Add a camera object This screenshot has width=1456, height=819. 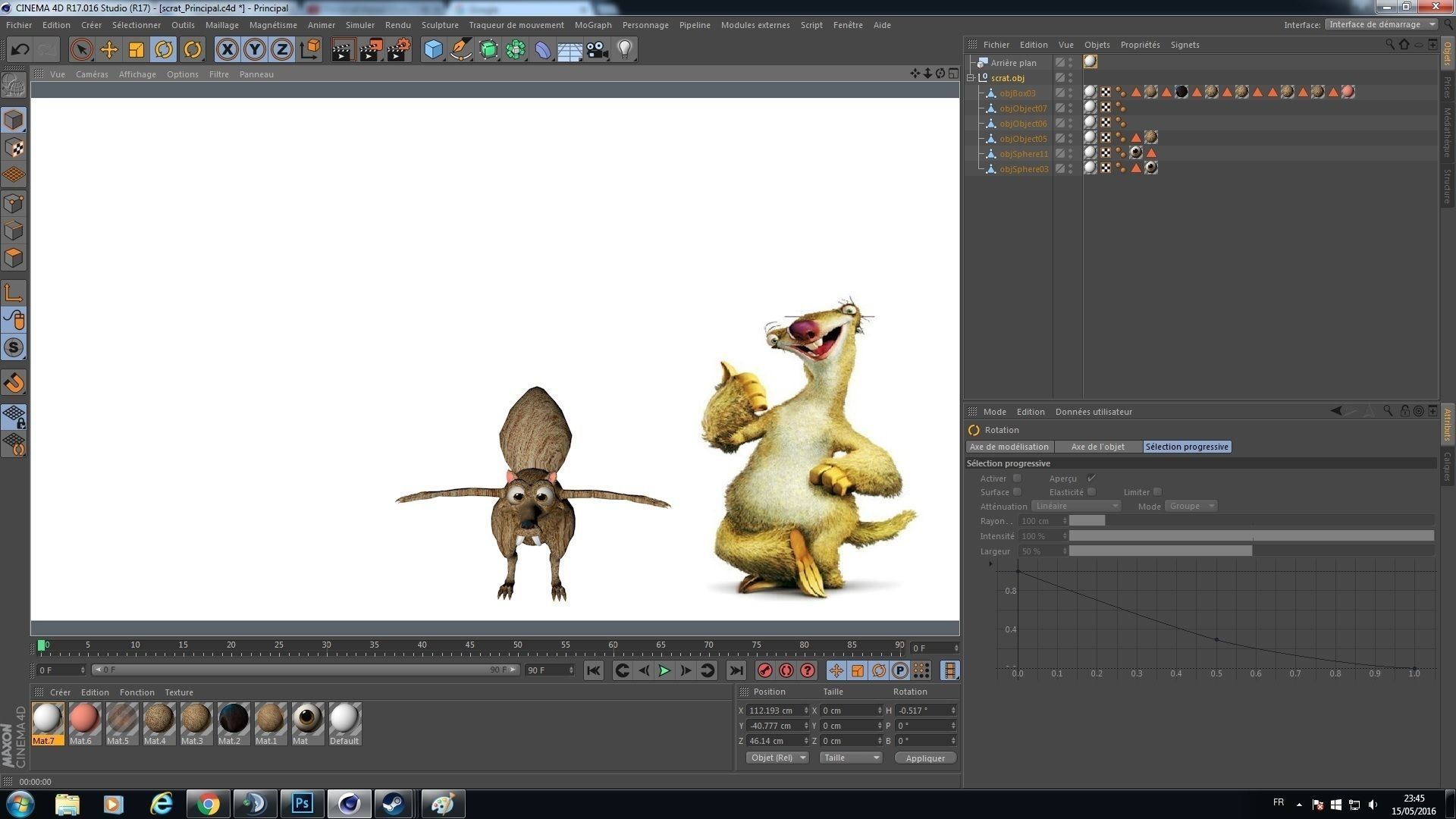pyautogui.click(x=598, y=50)
